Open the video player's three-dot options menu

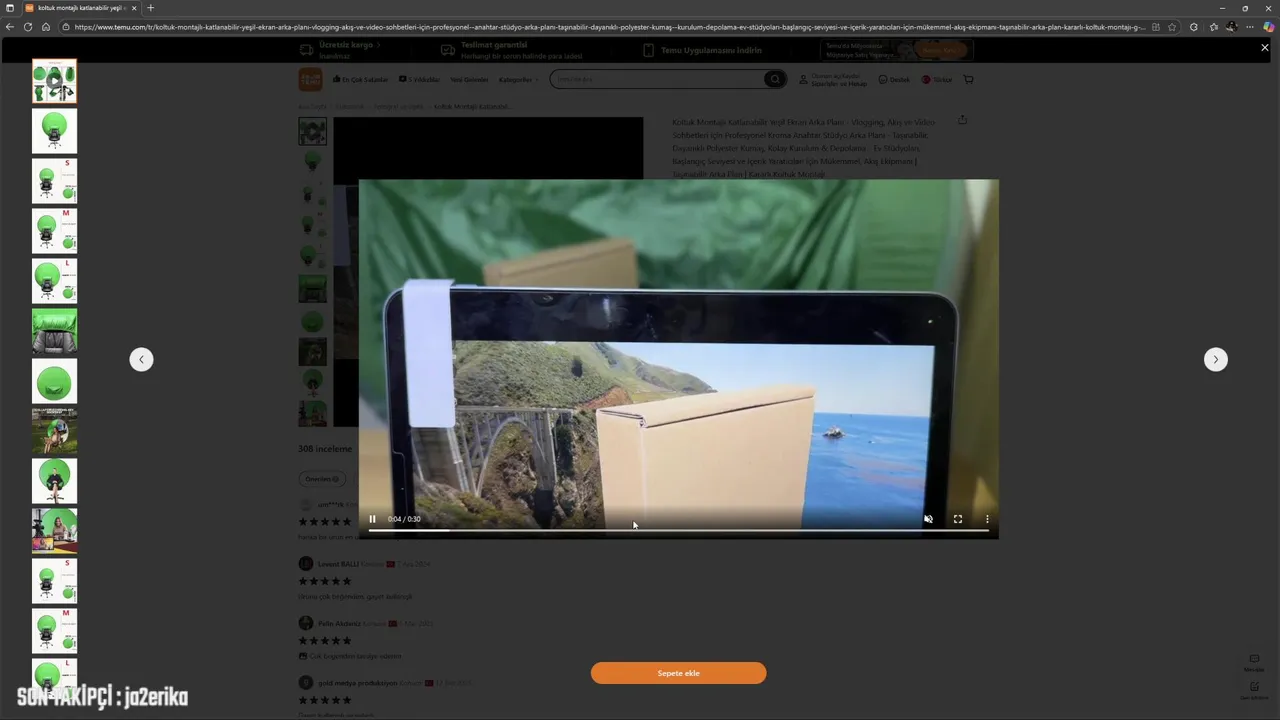coord(987,519)
